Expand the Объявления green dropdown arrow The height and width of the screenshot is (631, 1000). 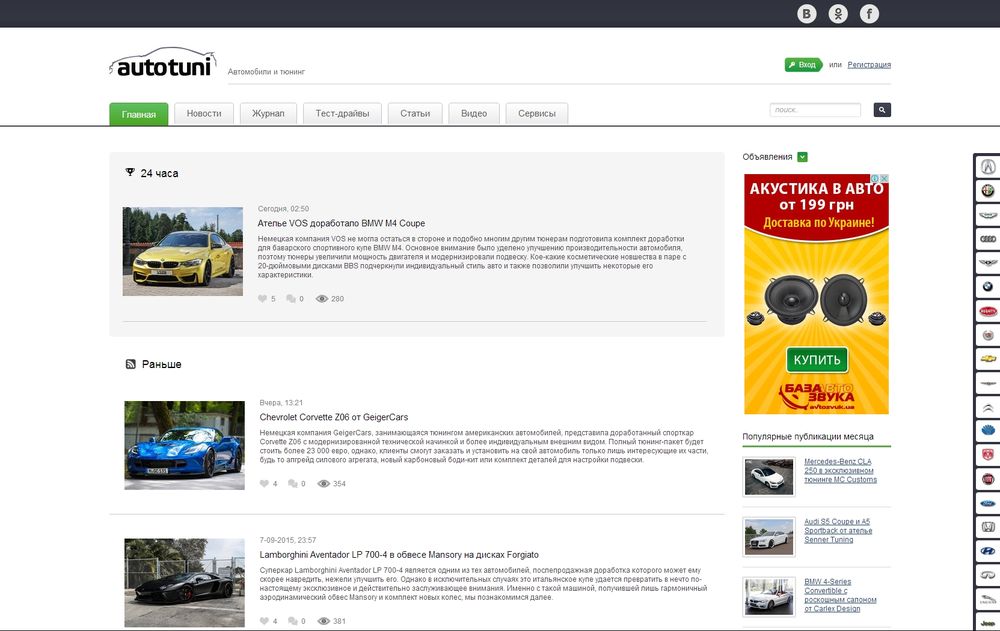[802, 157]
